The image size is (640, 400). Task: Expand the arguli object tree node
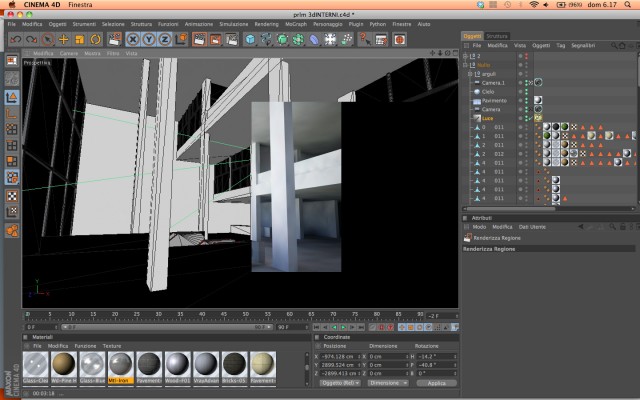click(470, 74)
